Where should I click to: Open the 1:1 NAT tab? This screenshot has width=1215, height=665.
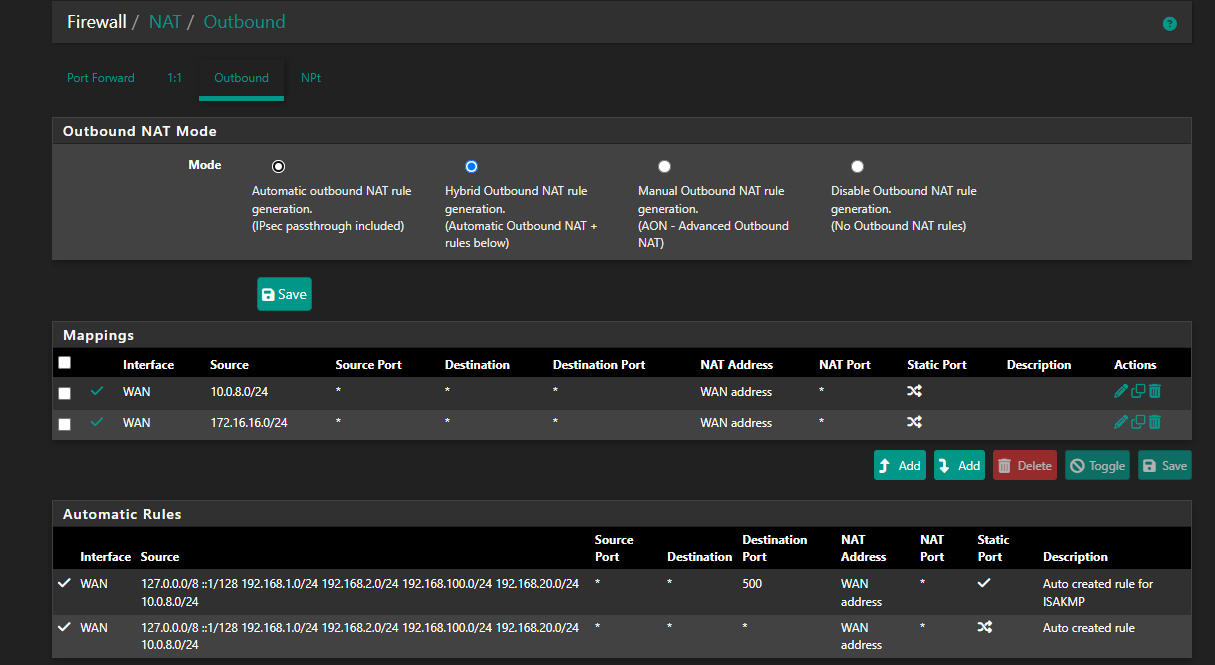click(x=174, y=78)
